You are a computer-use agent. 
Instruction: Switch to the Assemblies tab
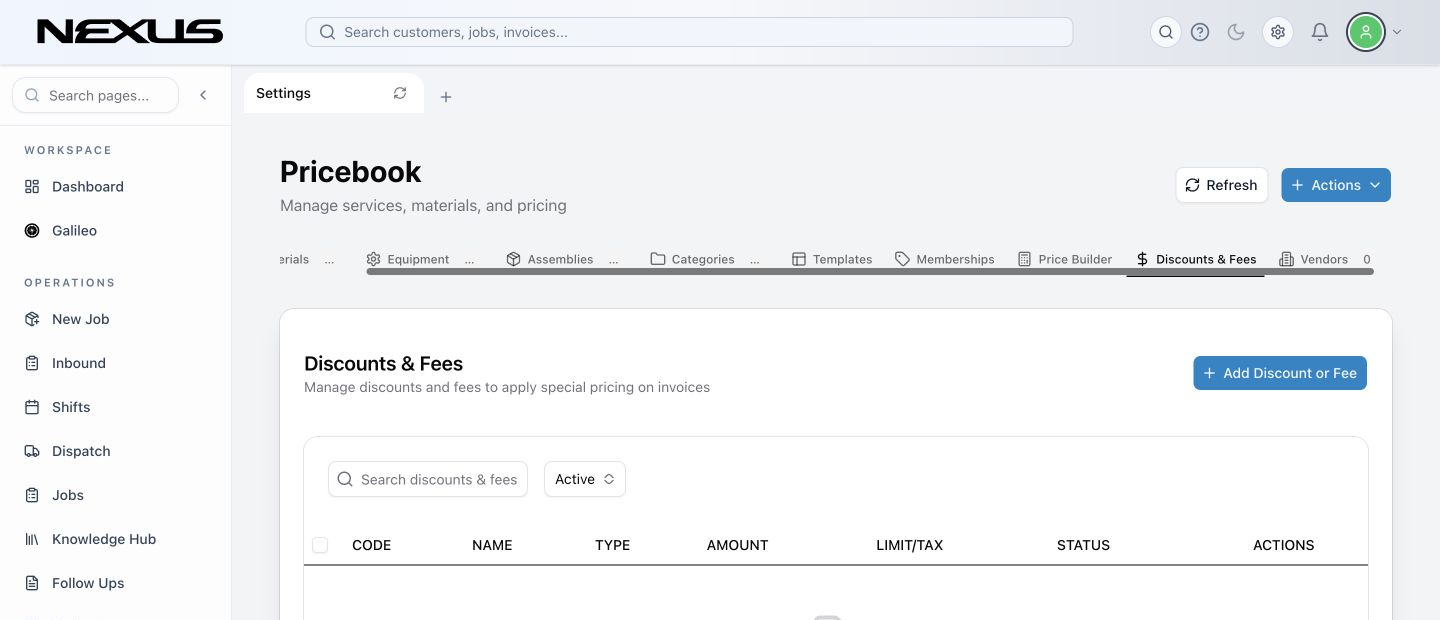pyautogui.click(x=562, y=259)
